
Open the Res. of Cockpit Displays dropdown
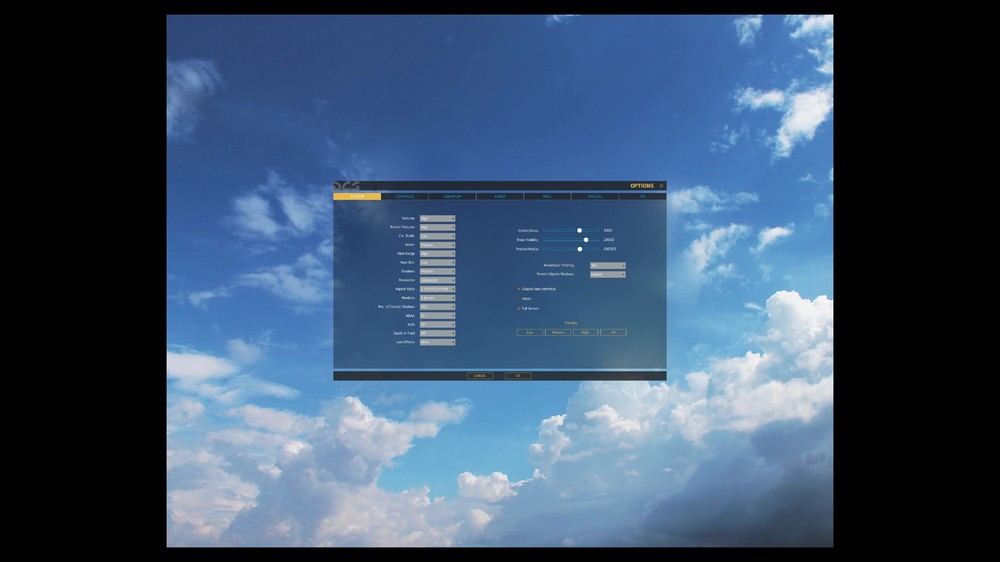coord(438,307)
